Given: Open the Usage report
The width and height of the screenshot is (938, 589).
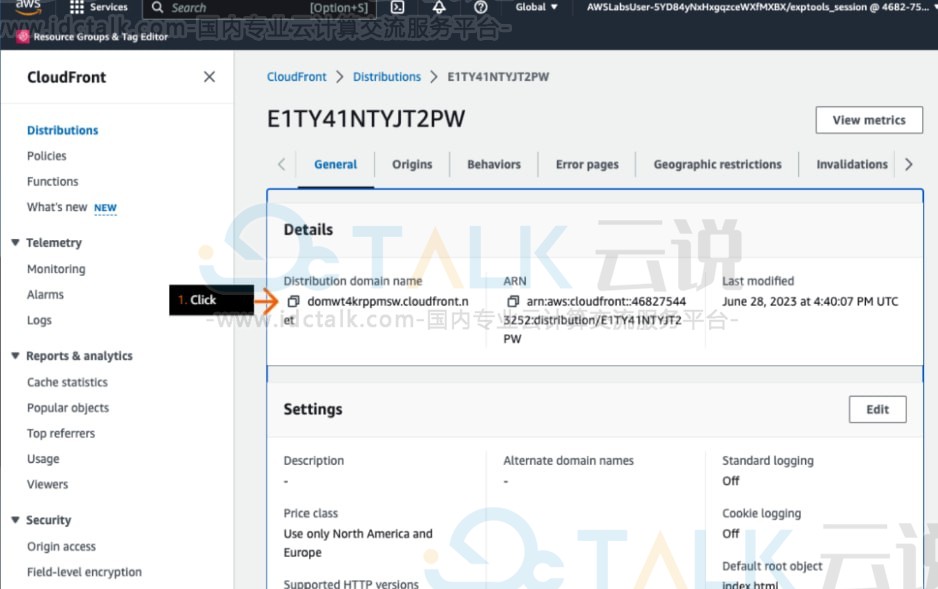Looking at the screenshot, I should click(43, 459).
